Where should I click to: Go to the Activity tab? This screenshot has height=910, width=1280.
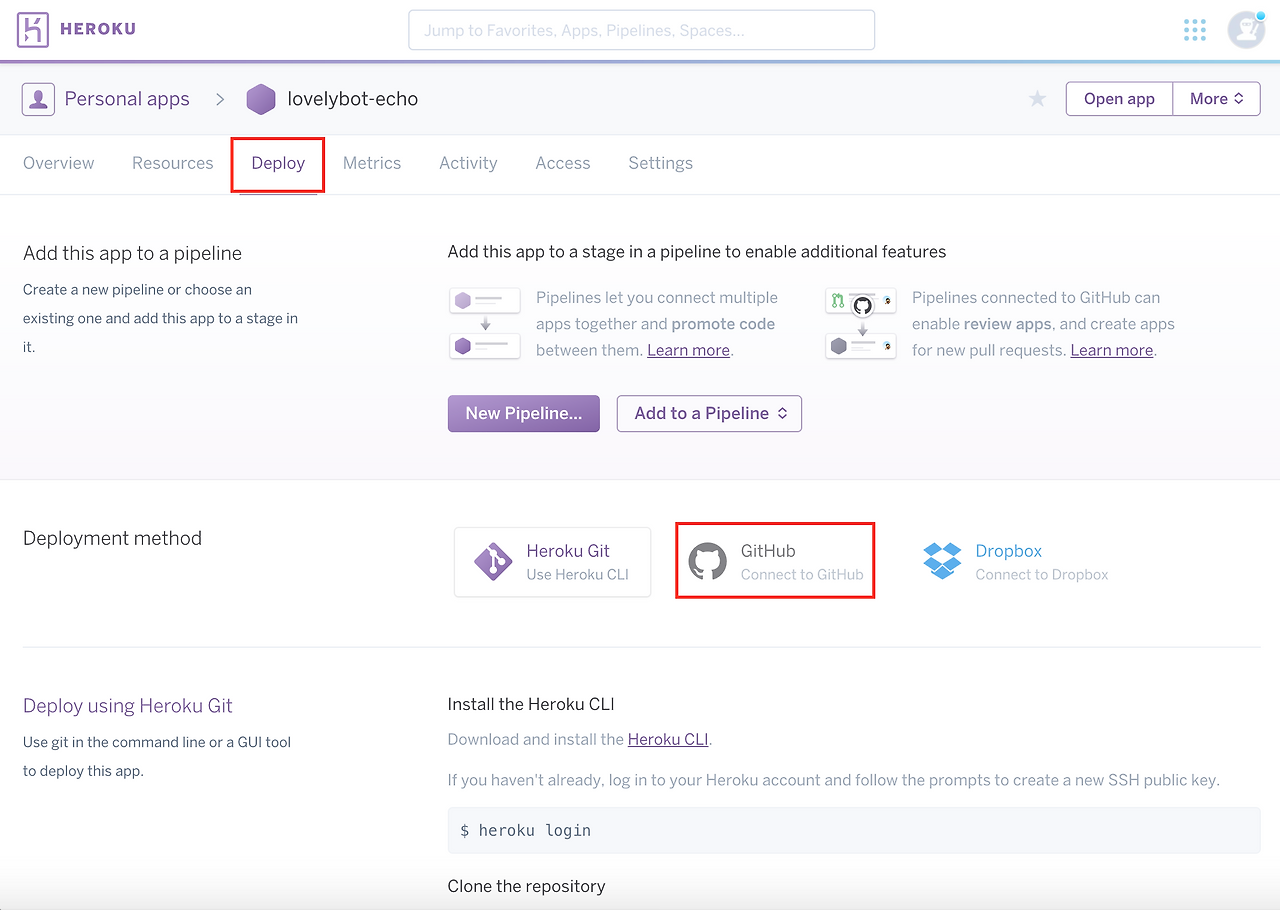coord(468,163)
